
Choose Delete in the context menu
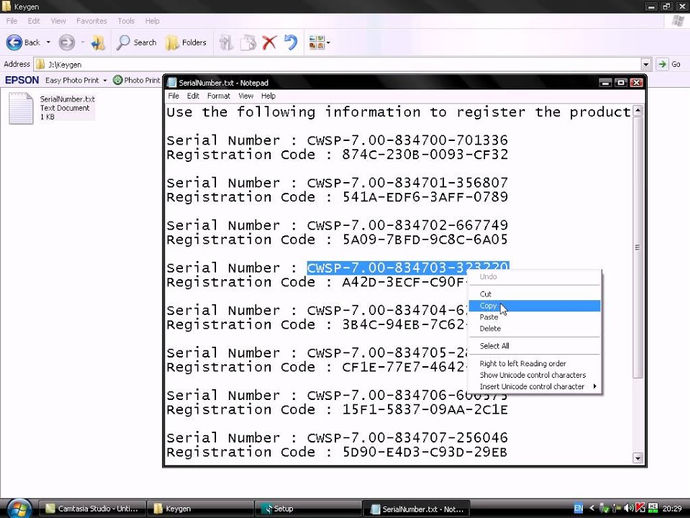tap(534, 328)
